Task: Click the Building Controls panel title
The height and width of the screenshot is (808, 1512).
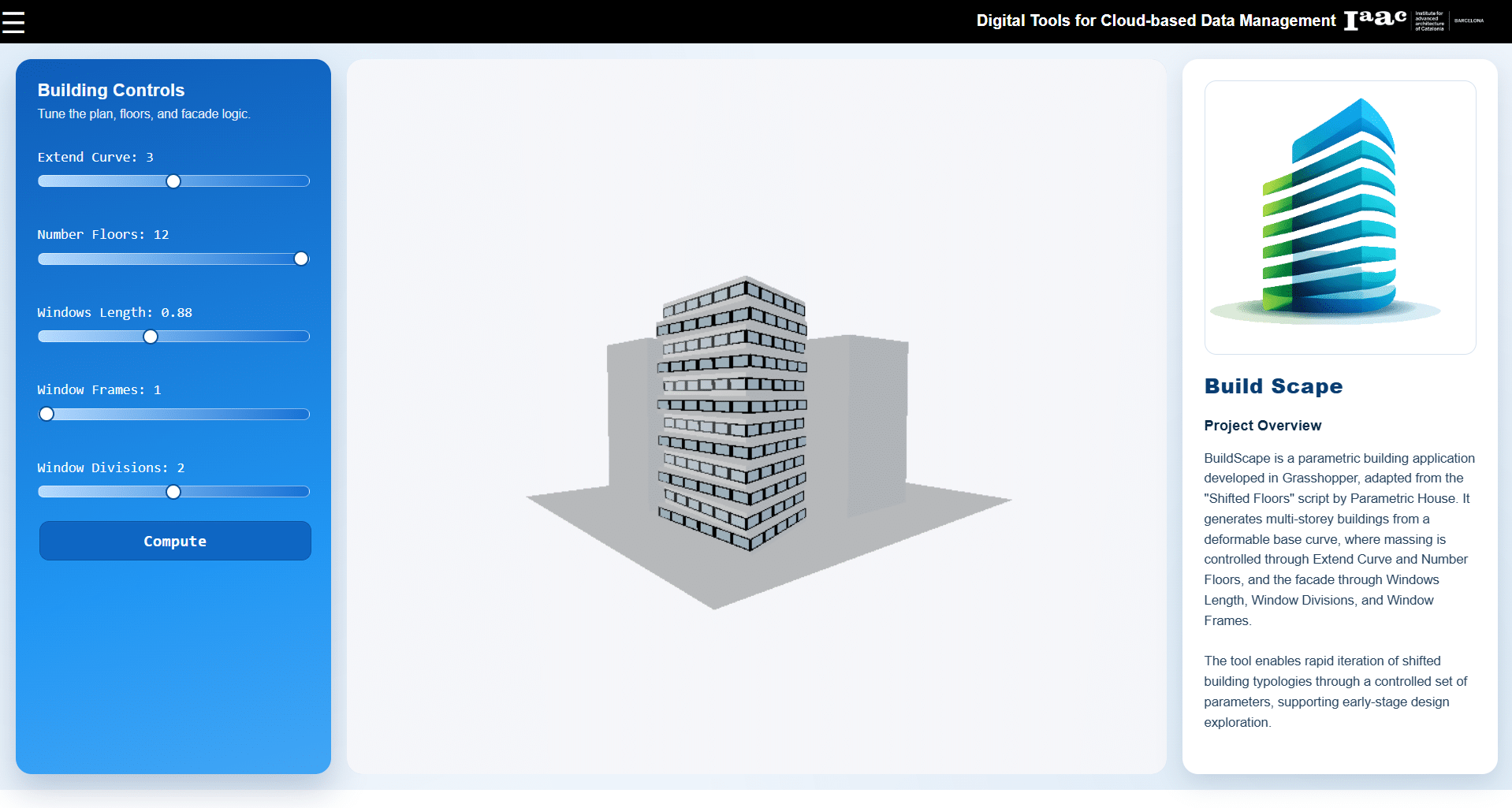Action: pos(111,90)
